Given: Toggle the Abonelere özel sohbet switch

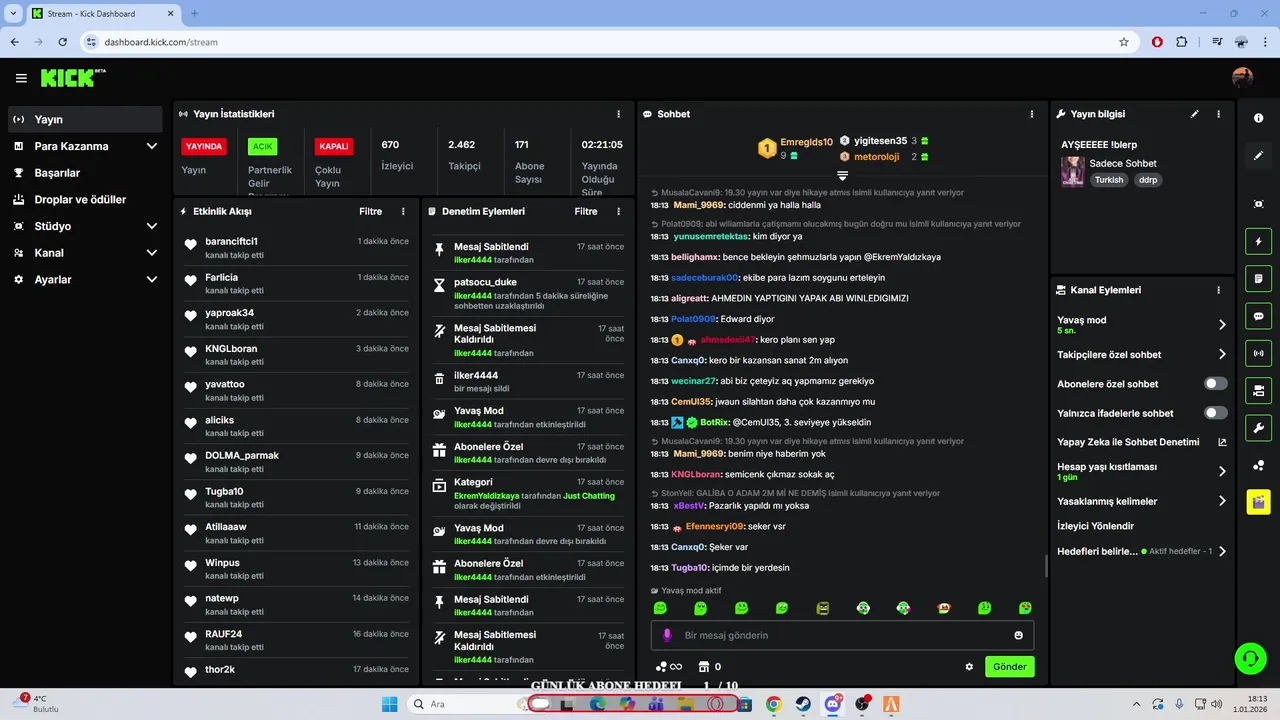Looking at the screenshot, I should pos(1215,384).
